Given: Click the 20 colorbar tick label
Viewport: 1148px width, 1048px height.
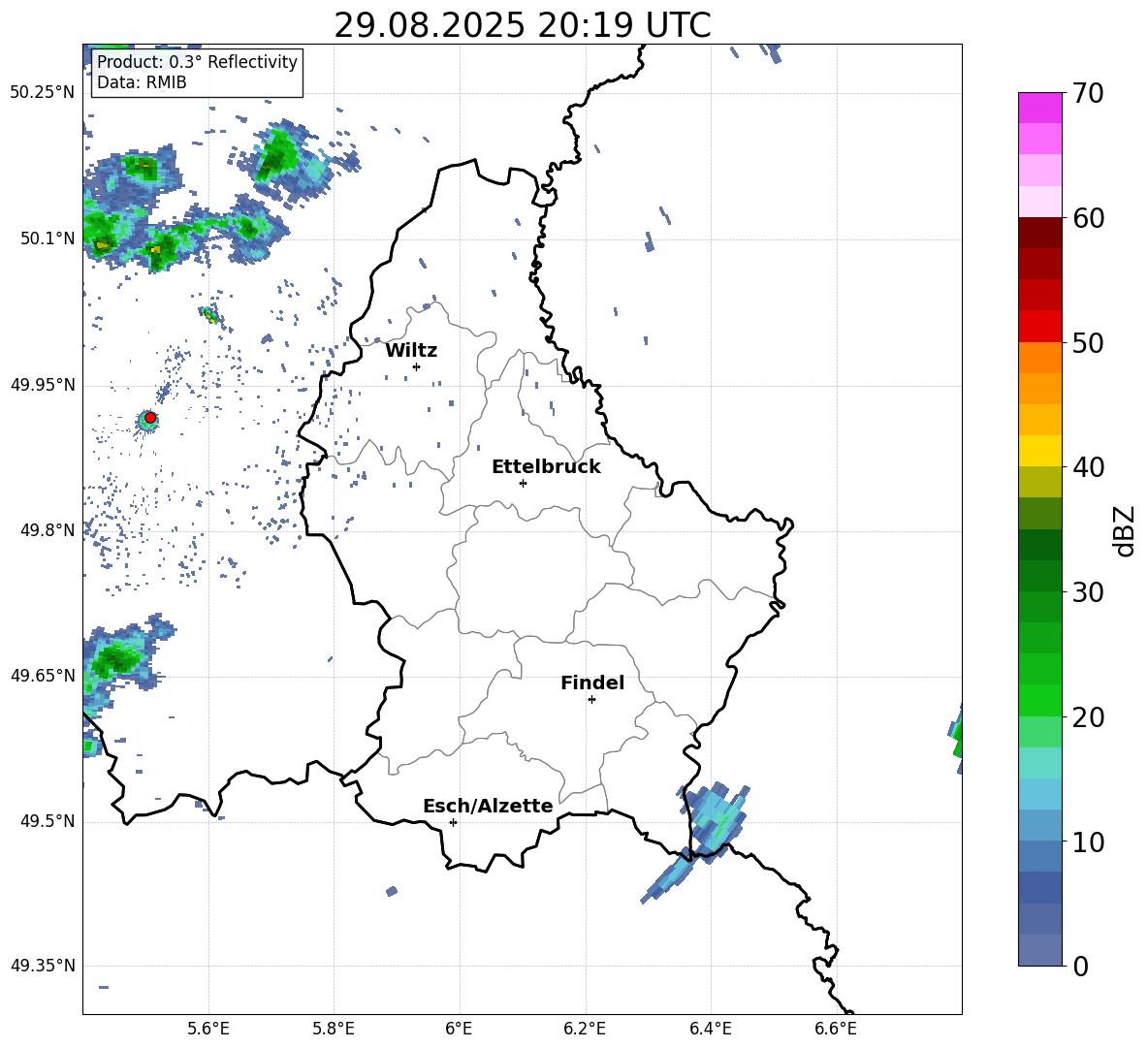Looking at the screenshot, I should click(x=1088, y=717).
